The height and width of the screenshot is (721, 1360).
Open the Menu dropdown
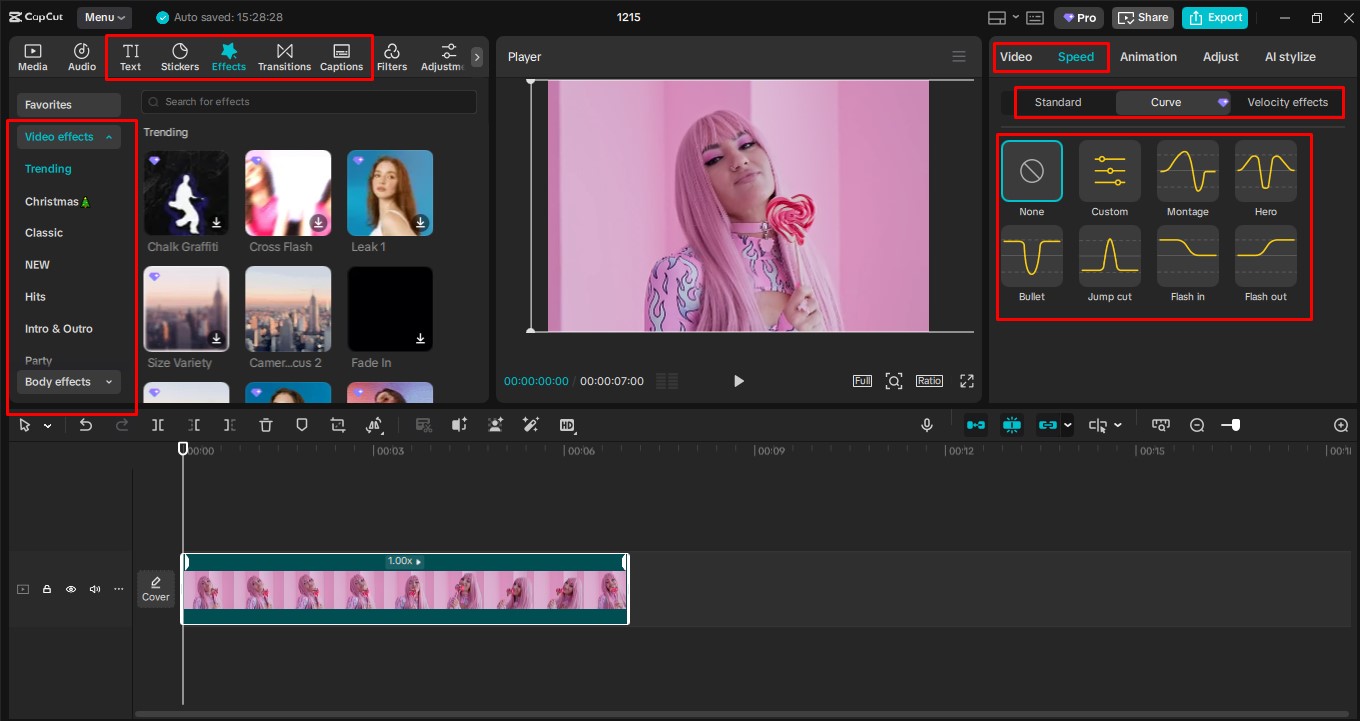coord(104,17)
